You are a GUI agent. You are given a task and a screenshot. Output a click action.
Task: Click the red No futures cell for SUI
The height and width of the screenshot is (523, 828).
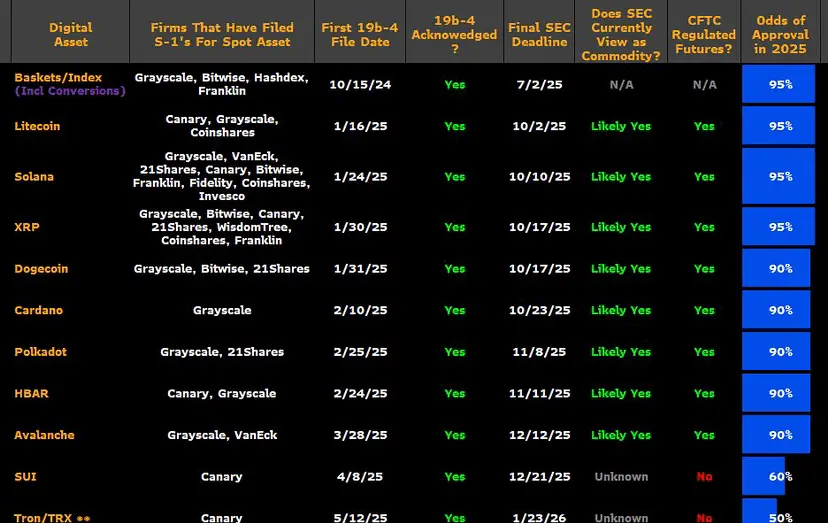pyautogui.click(x=704, y=477)
